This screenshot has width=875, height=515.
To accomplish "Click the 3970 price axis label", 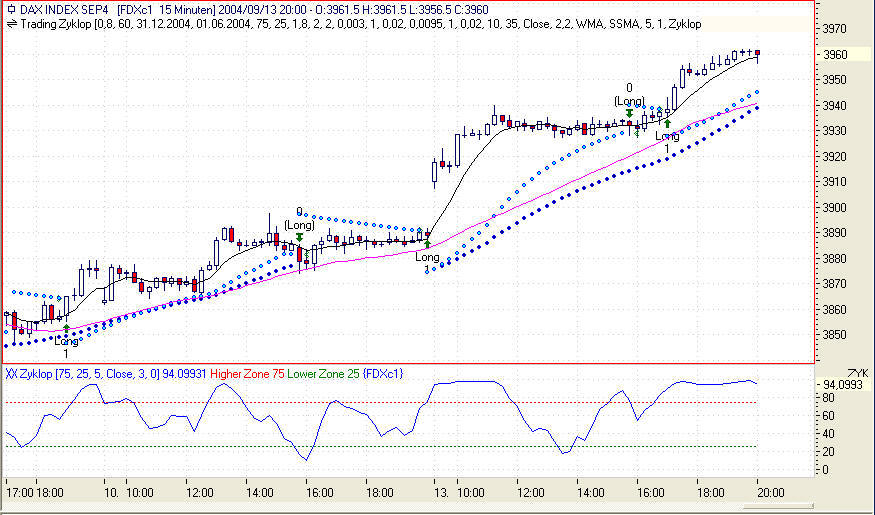I will [x=836, y=28].
